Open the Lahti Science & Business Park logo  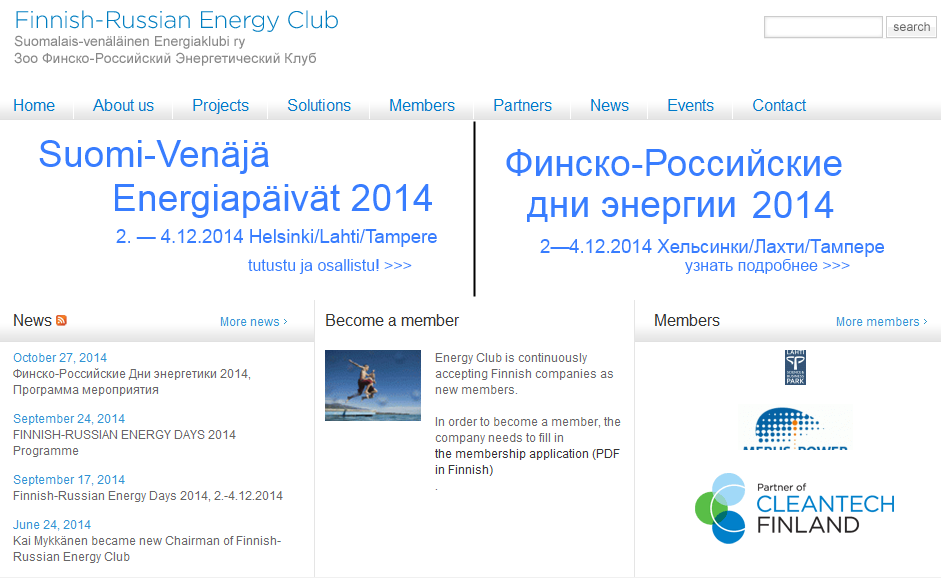click(795, 367)
